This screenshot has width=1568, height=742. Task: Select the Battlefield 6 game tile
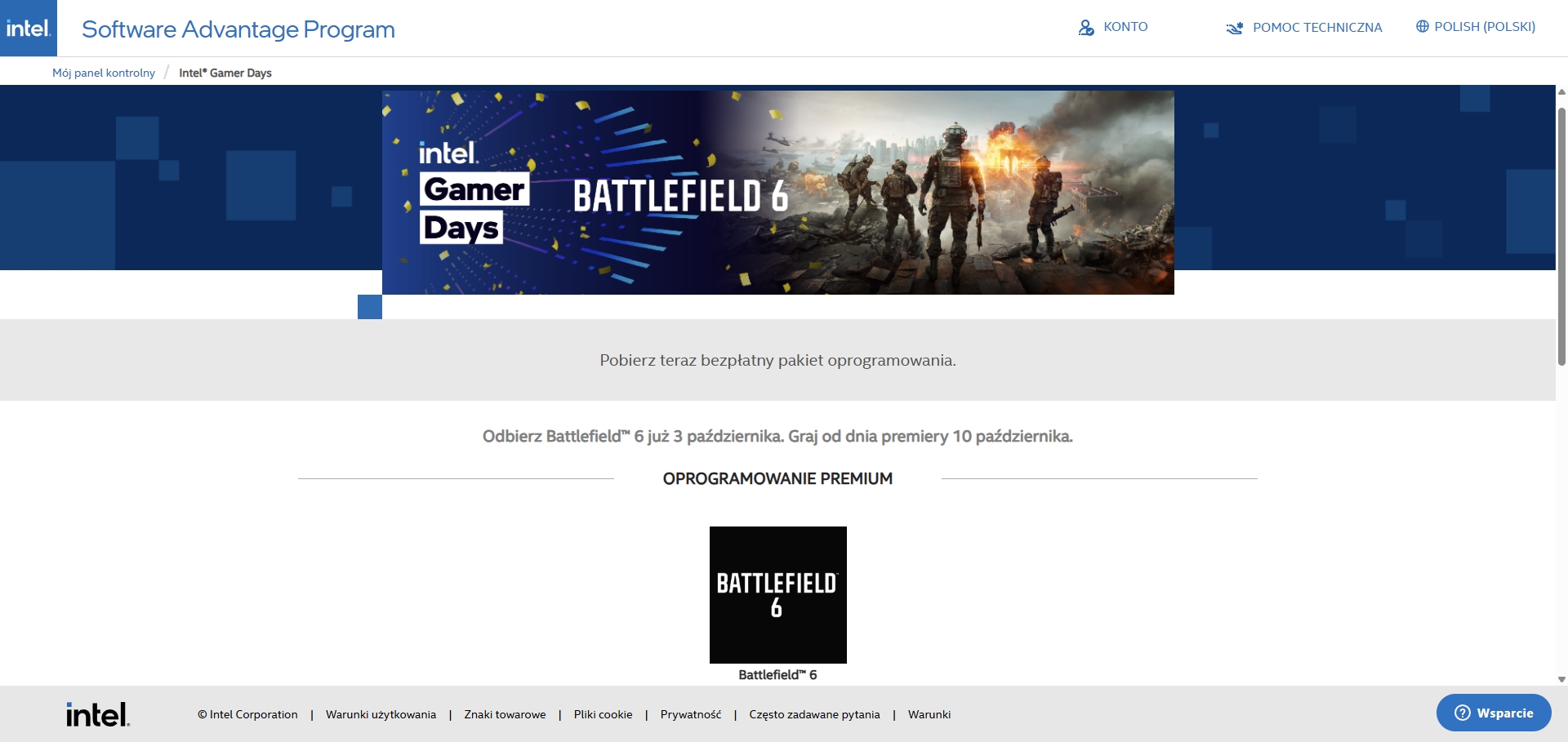coord(778,595)
